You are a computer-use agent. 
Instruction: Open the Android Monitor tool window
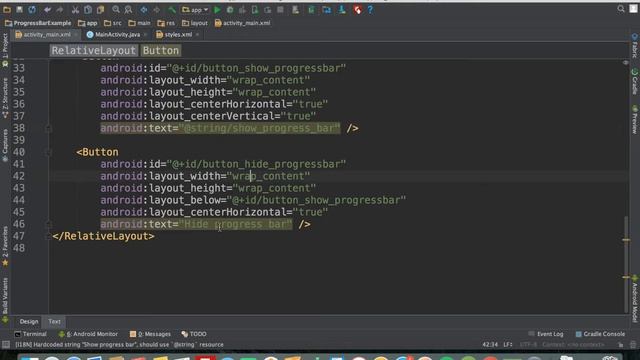[x=88, y=334]
